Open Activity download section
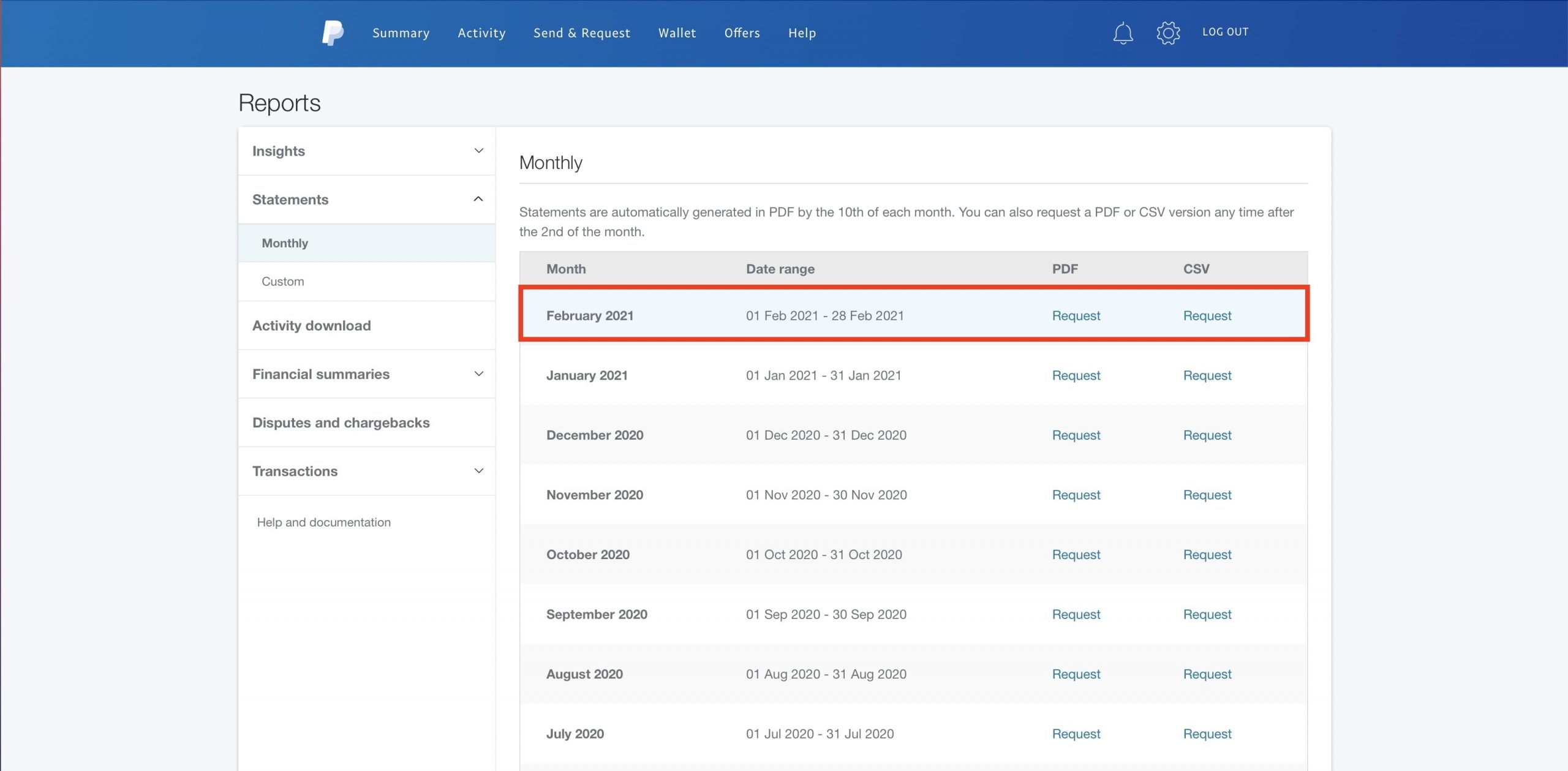The image size is (1568, 771). click(x=311, y=325)
